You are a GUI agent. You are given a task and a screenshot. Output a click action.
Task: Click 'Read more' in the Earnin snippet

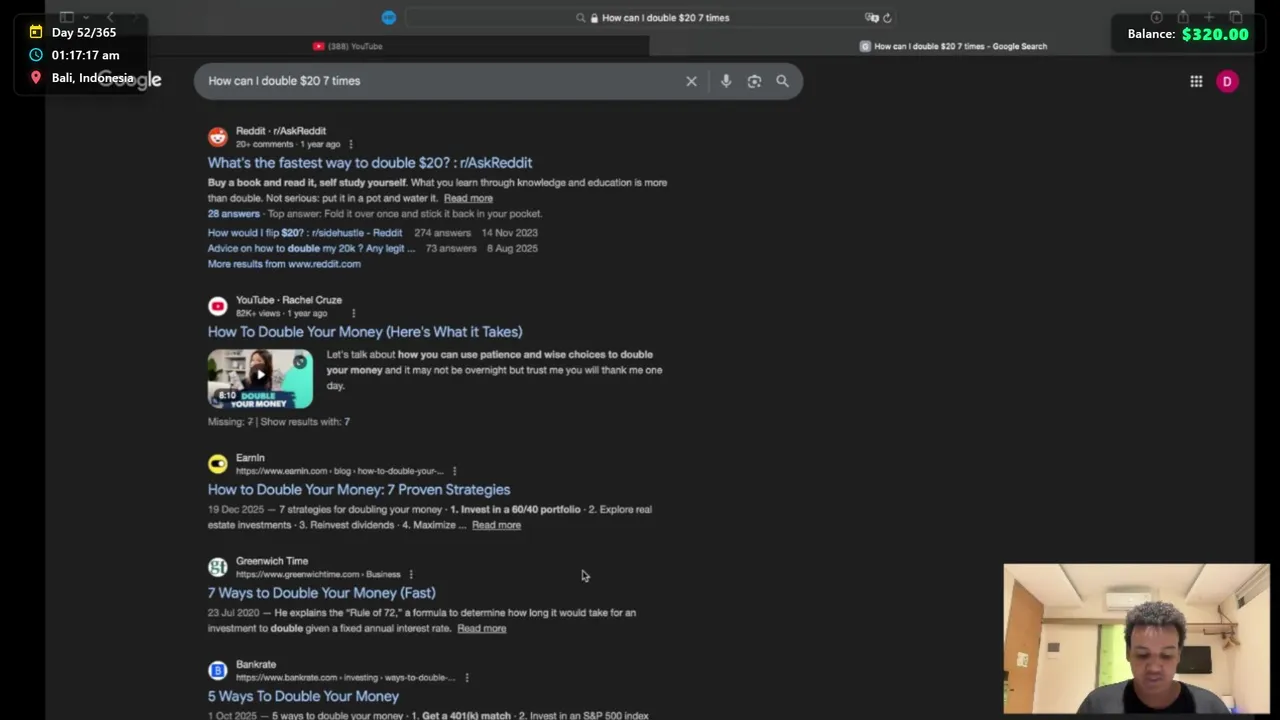tap(496, 525)
